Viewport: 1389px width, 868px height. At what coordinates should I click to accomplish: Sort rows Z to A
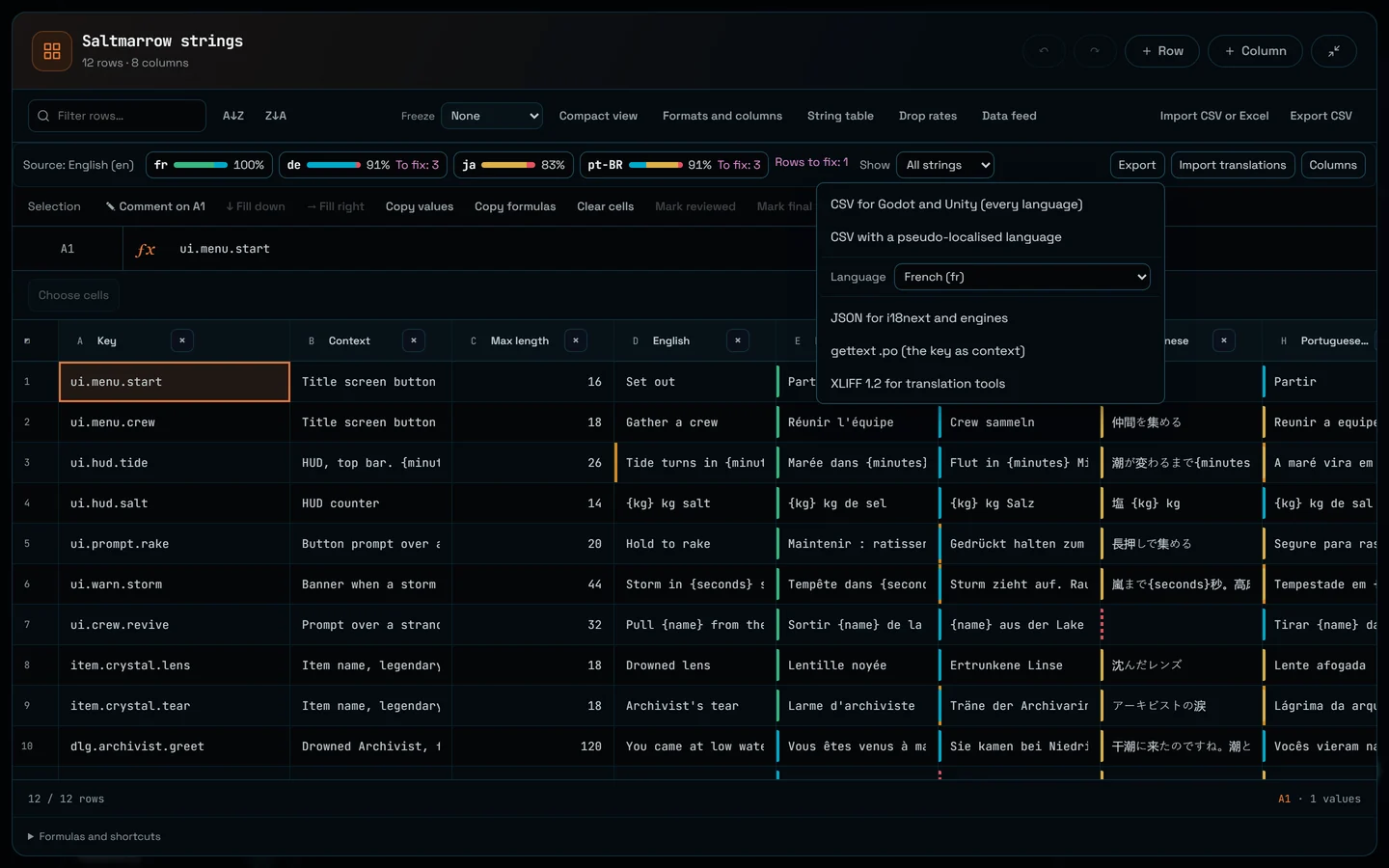pyautogui.click(x=276, y=116)
